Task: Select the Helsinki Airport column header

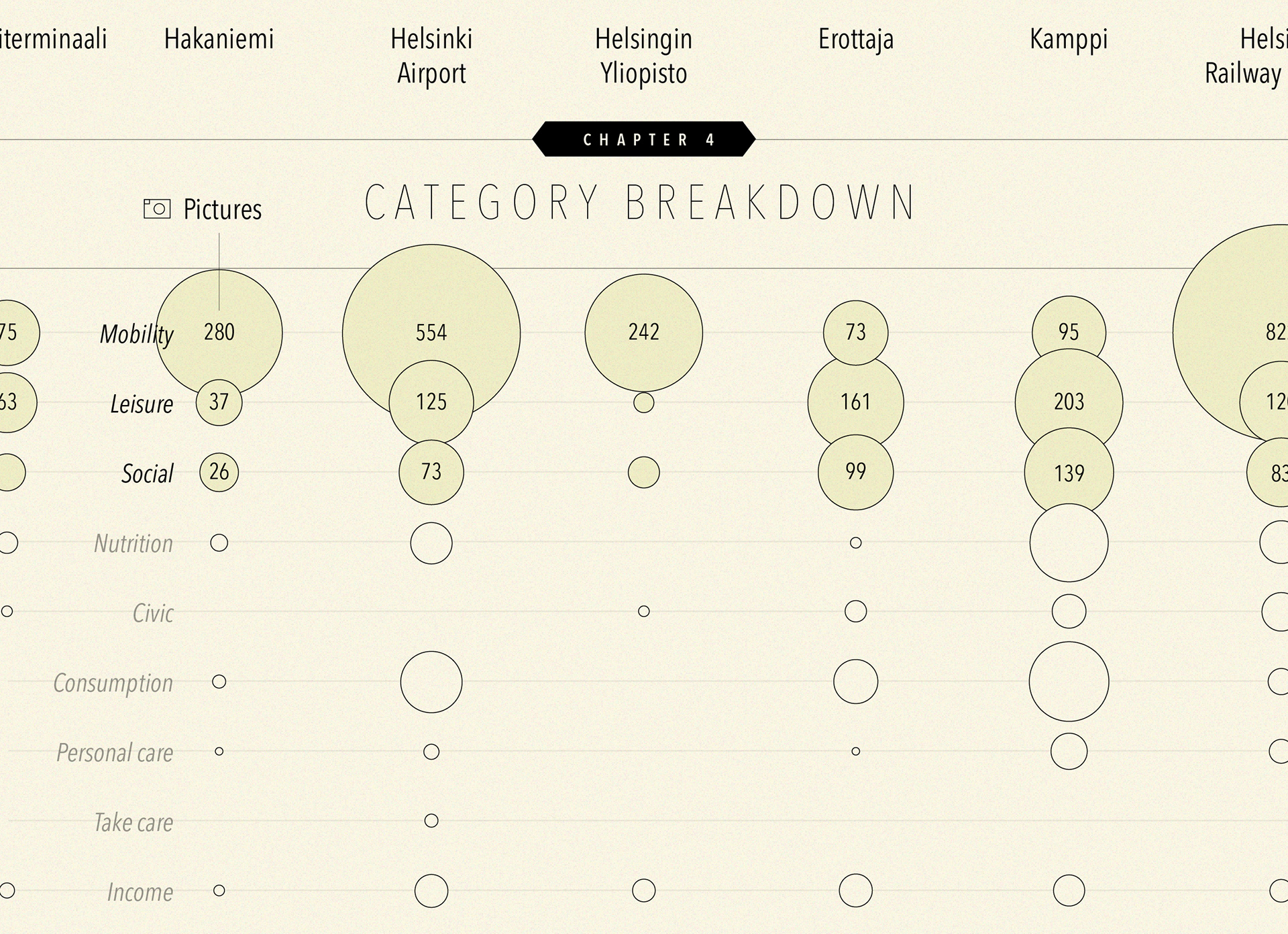Action: 431,56
